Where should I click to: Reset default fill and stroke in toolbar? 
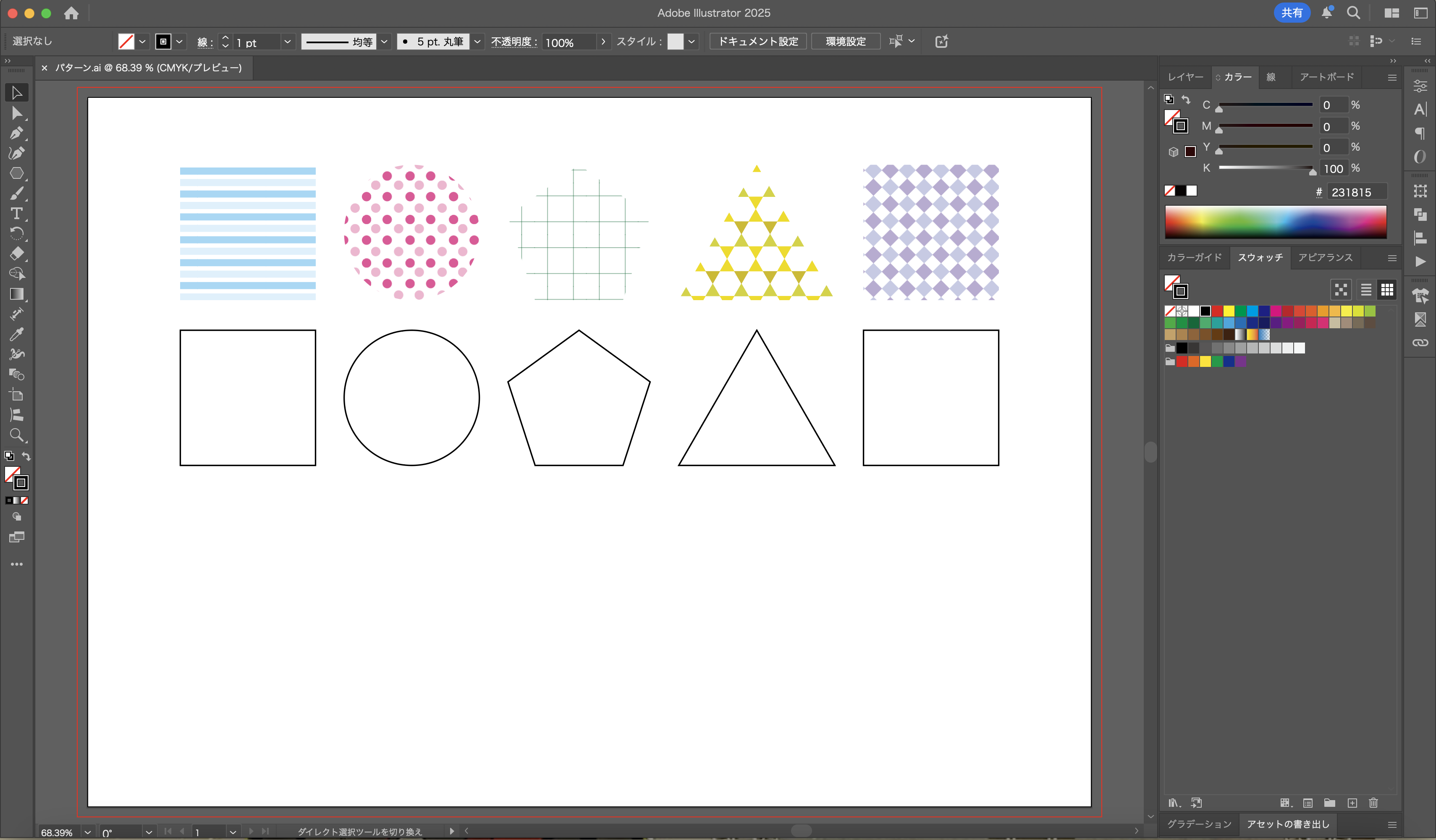(9, 456)
